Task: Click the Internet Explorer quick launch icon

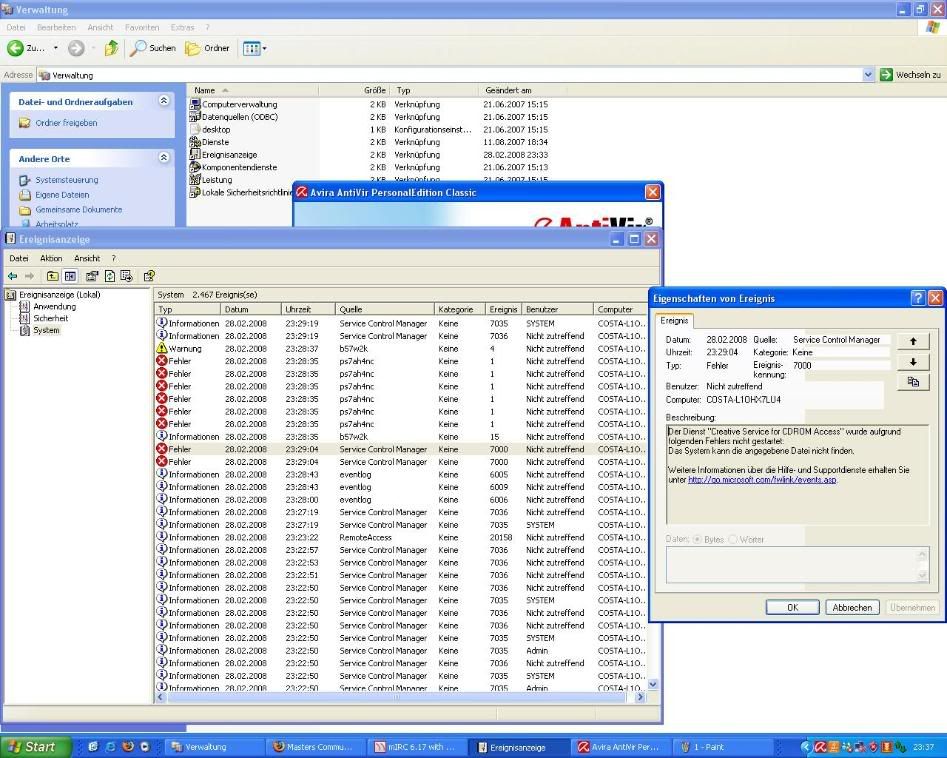Action: (x=111, y=747)
